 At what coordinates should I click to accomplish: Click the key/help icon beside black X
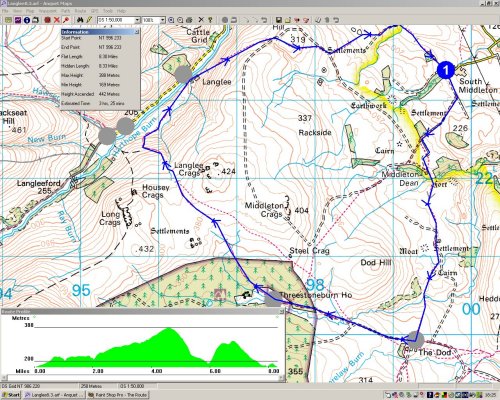coord(210,20)
